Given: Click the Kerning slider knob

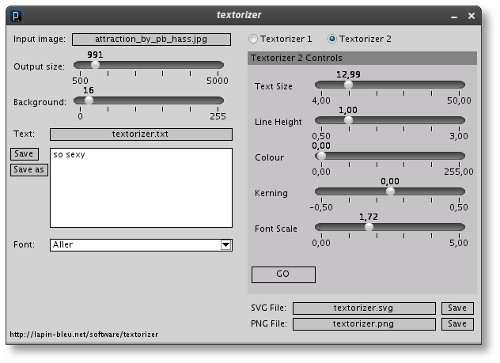Looking at the screenshot, I should 390,191.
